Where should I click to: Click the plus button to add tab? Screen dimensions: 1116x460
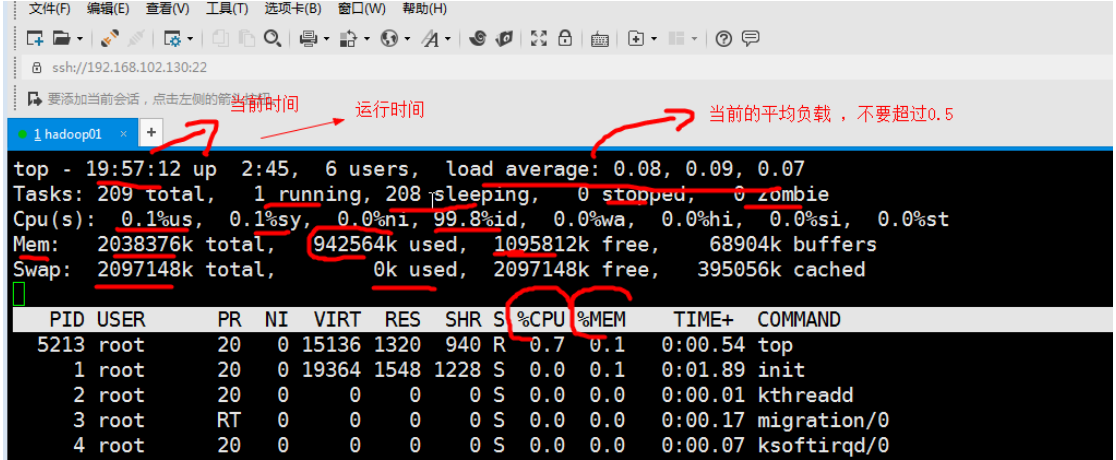click(x=151, y=132)
